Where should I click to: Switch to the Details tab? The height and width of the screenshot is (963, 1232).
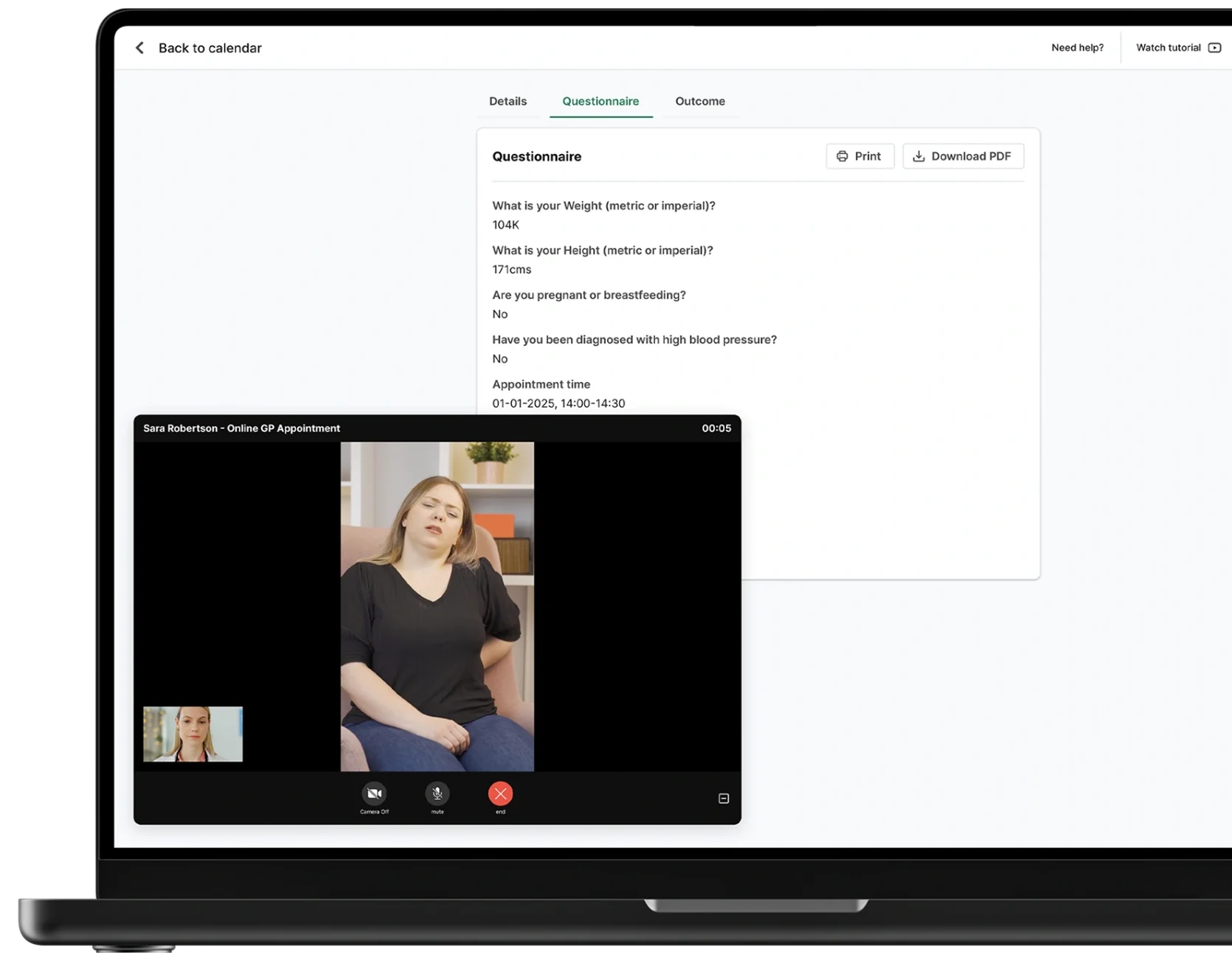click(508, 101)
